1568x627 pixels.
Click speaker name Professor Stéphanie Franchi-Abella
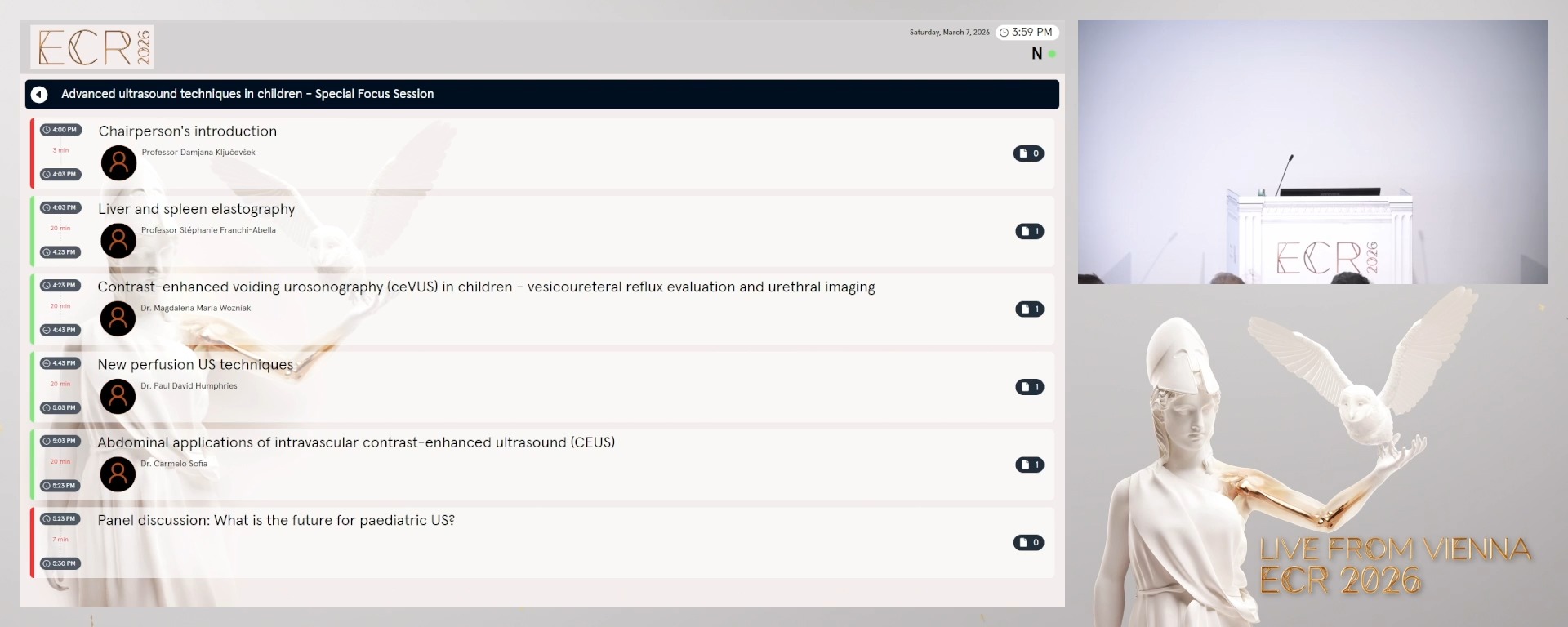coord(208,230)
